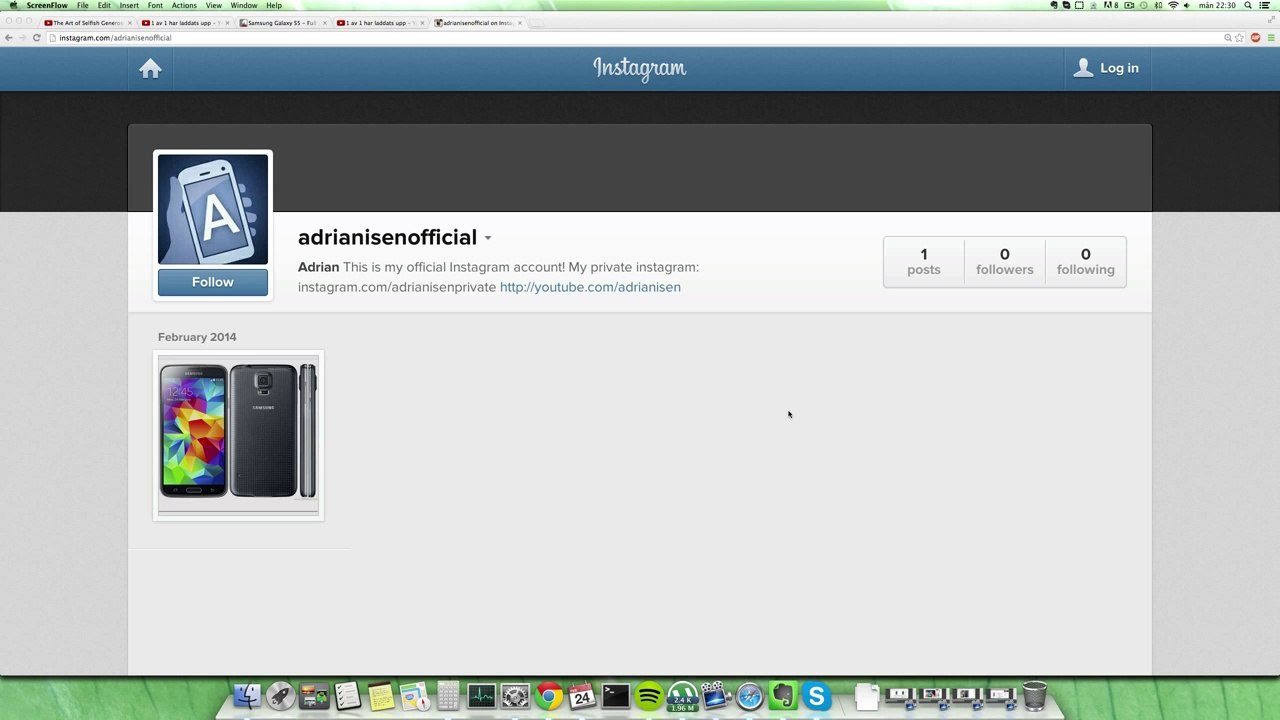Open the Insert menu

(129, 5)
